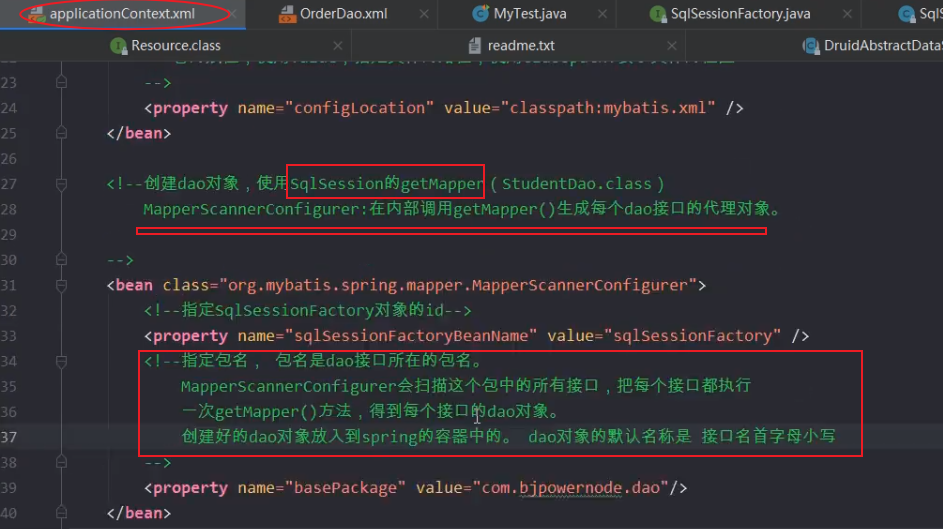Click the "configLocation" attribute value

point(359,108)
